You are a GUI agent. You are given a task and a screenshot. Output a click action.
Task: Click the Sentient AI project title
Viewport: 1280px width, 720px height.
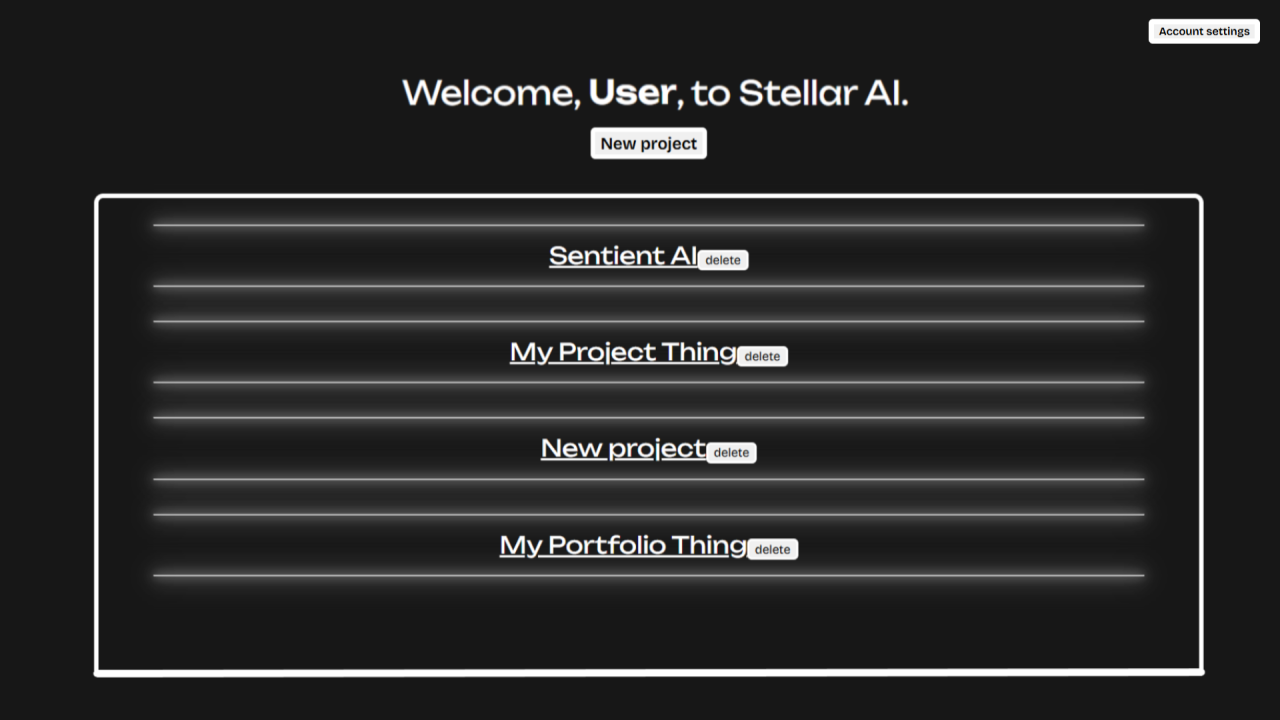pos(622,255)
